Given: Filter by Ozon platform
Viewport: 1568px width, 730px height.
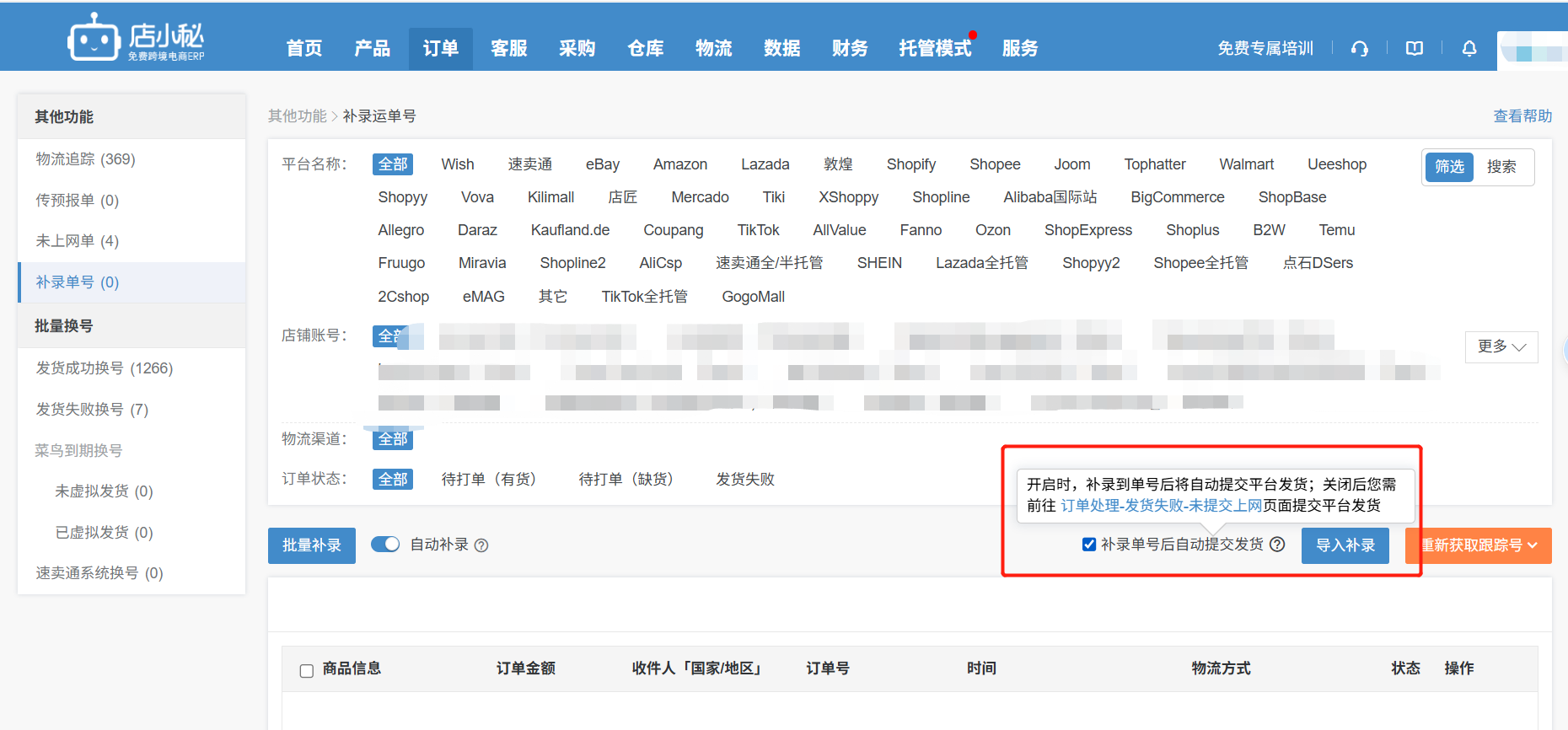Looking at the screenshot, I should [993, 230].
